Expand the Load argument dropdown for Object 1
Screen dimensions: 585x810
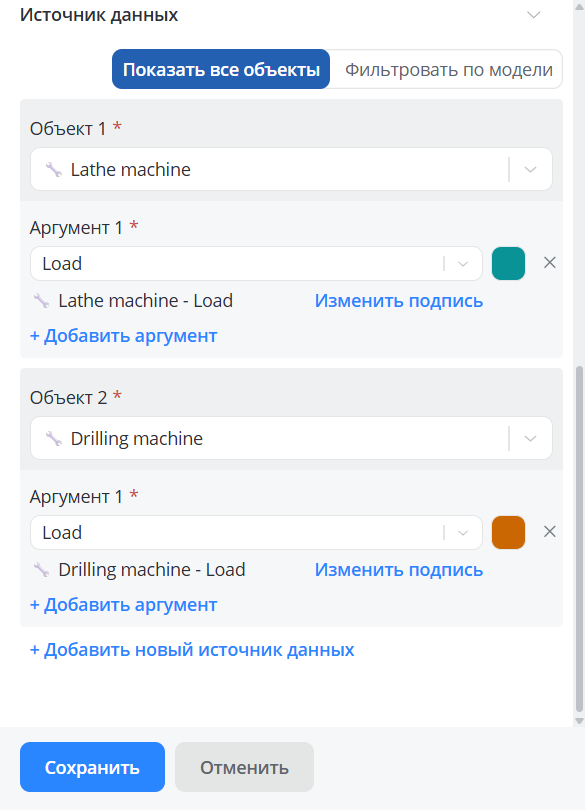[x=256, y=263]
